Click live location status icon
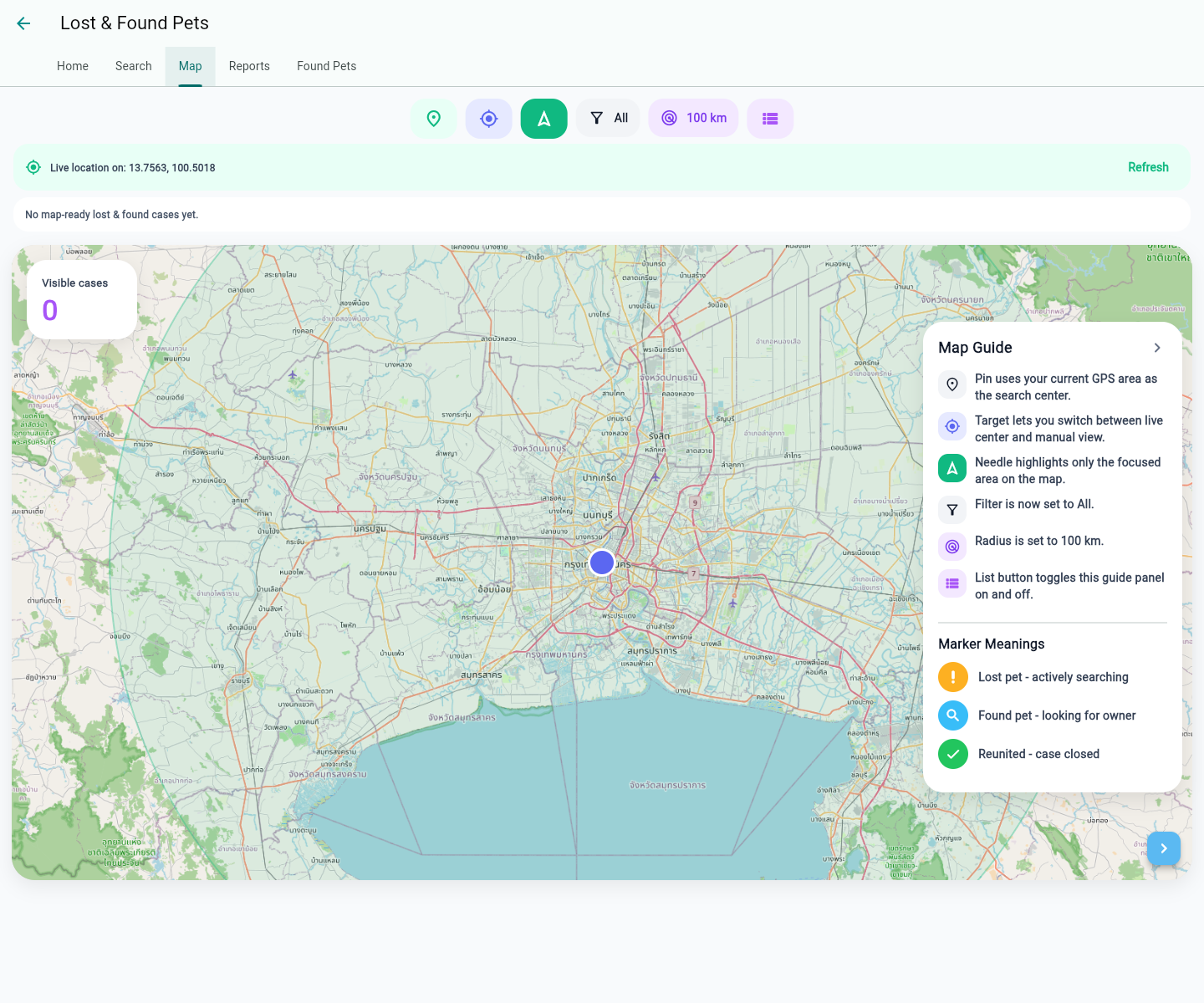The height and width of the screenshot is (1003, 1204). (33, 167)
